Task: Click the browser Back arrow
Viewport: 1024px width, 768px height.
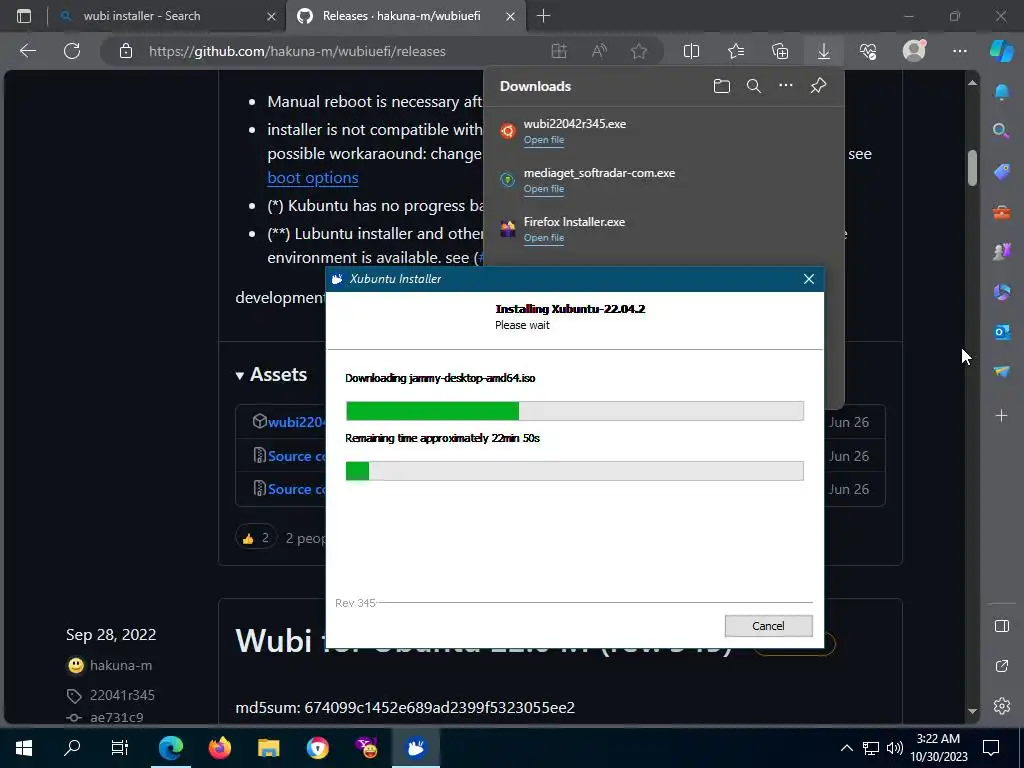Action: point(28,51)
